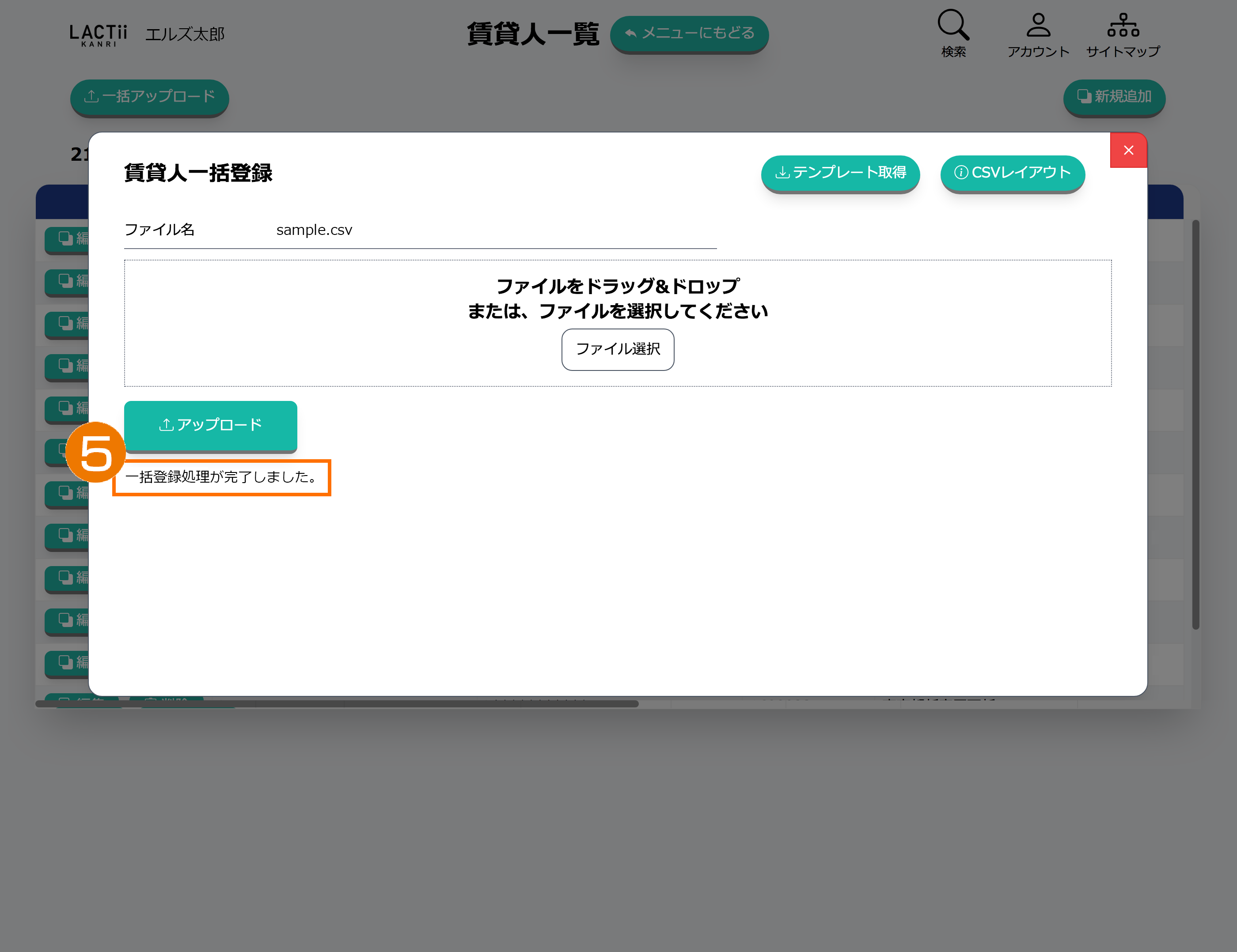Click the horizontal table scrollbar
This screenshot has width=1237, height=952.
[337, 703]
